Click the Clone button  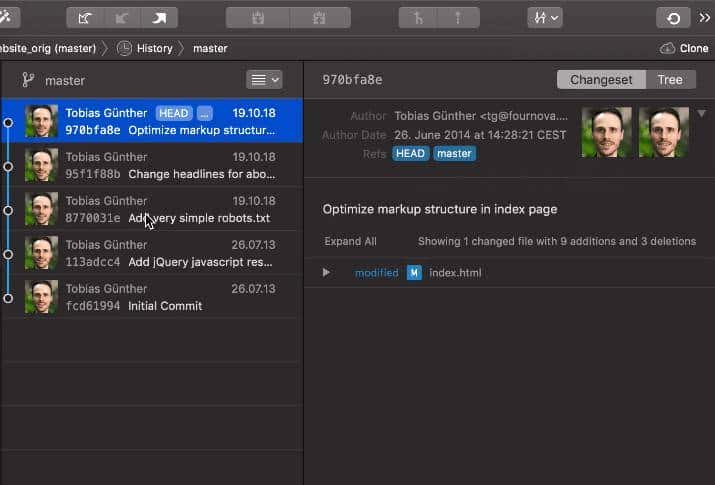[694, 48]
